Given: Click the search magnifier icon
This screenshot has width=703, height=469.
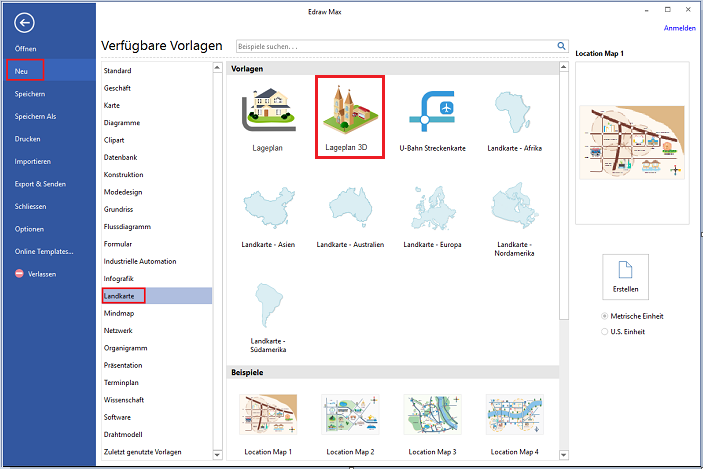Looking at the screenshot, I should (x=561, y=46).
